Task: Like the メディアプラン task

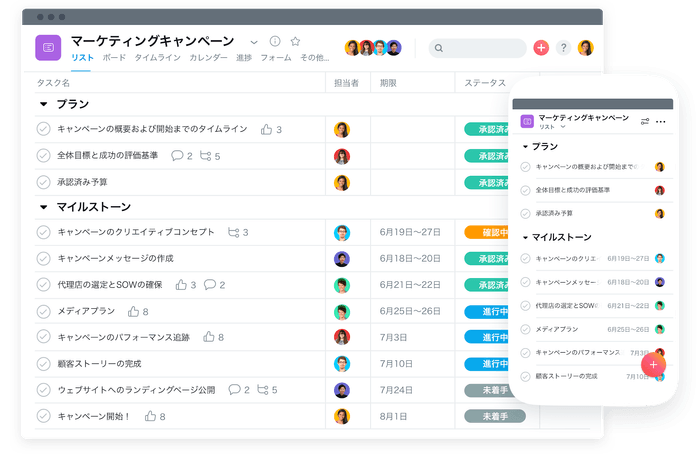Action: [x=133, y=311]
